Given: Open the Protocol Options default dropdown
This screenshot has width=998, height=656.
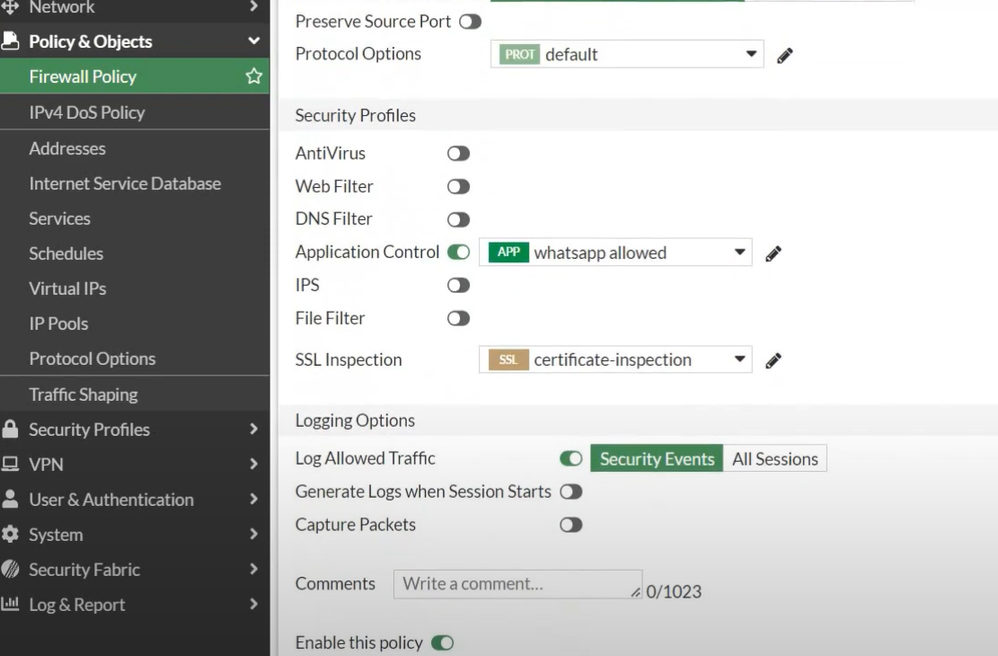Looking at the screenshot, I should point(627,55).
